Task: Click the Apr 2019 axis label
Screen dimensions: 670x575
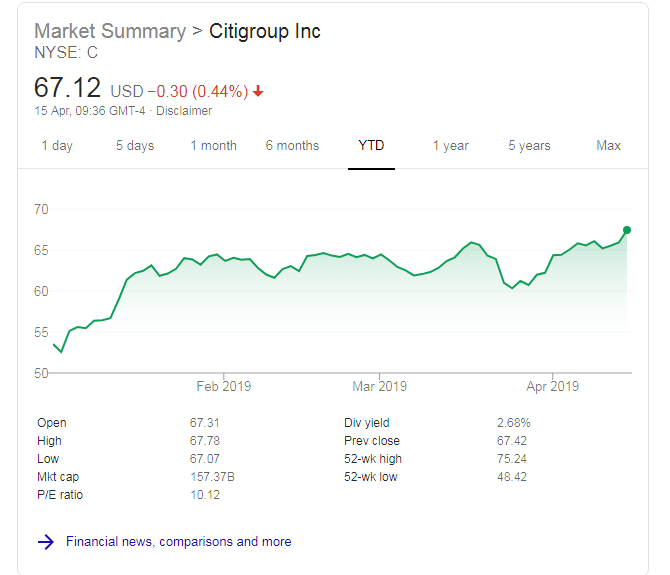Action: tap(552, 386)
